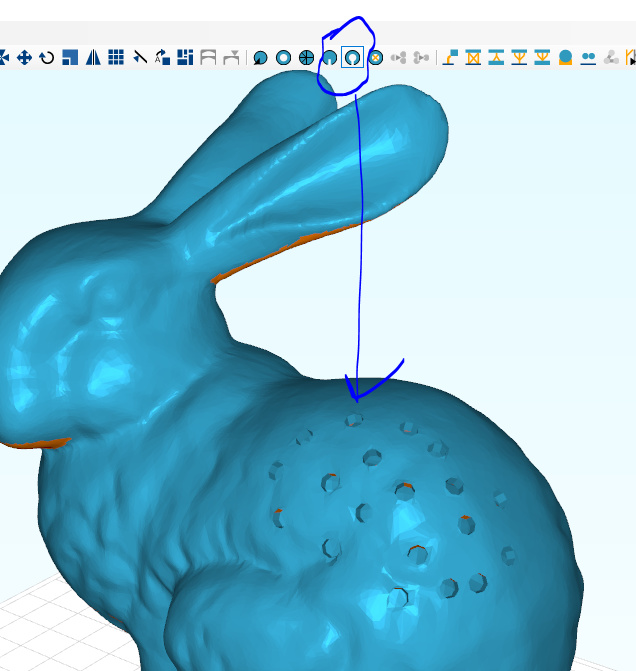Click the highlighted boxed dig-hole icon

352,57
